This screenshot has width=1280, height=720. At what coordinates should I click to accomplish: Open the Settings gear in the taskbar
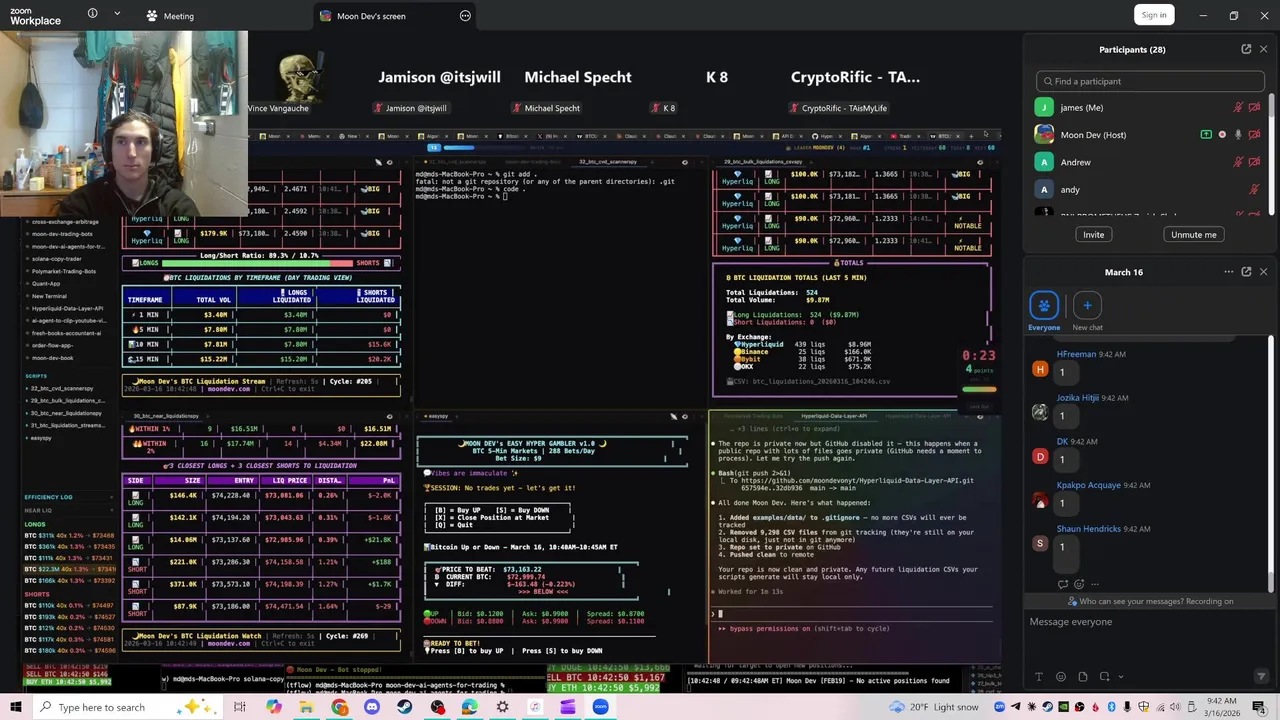(x=502, y=707)
